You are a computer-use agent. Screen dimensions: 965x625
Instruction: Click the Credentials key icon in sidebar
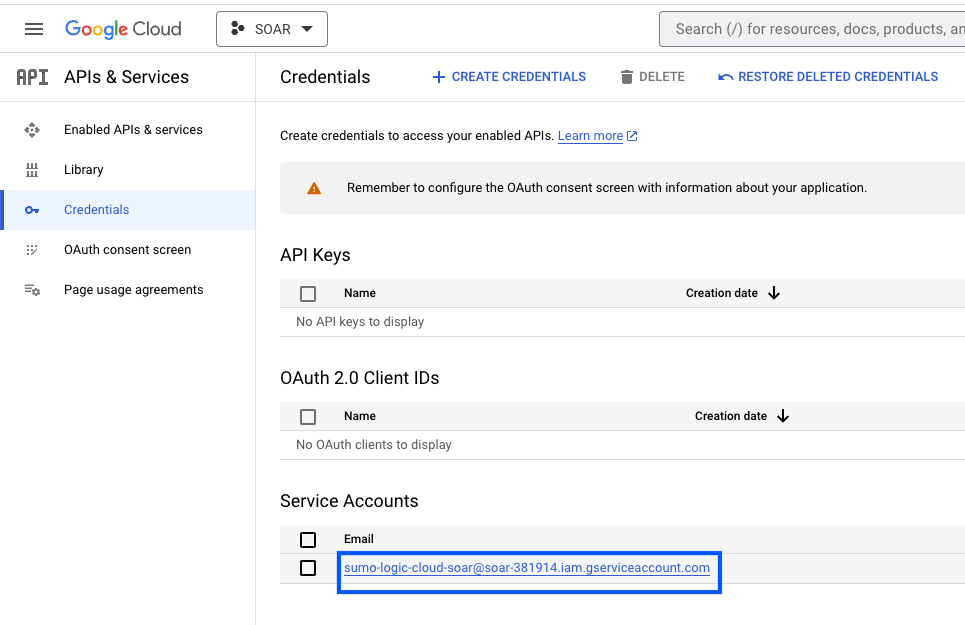pos(32,210)
